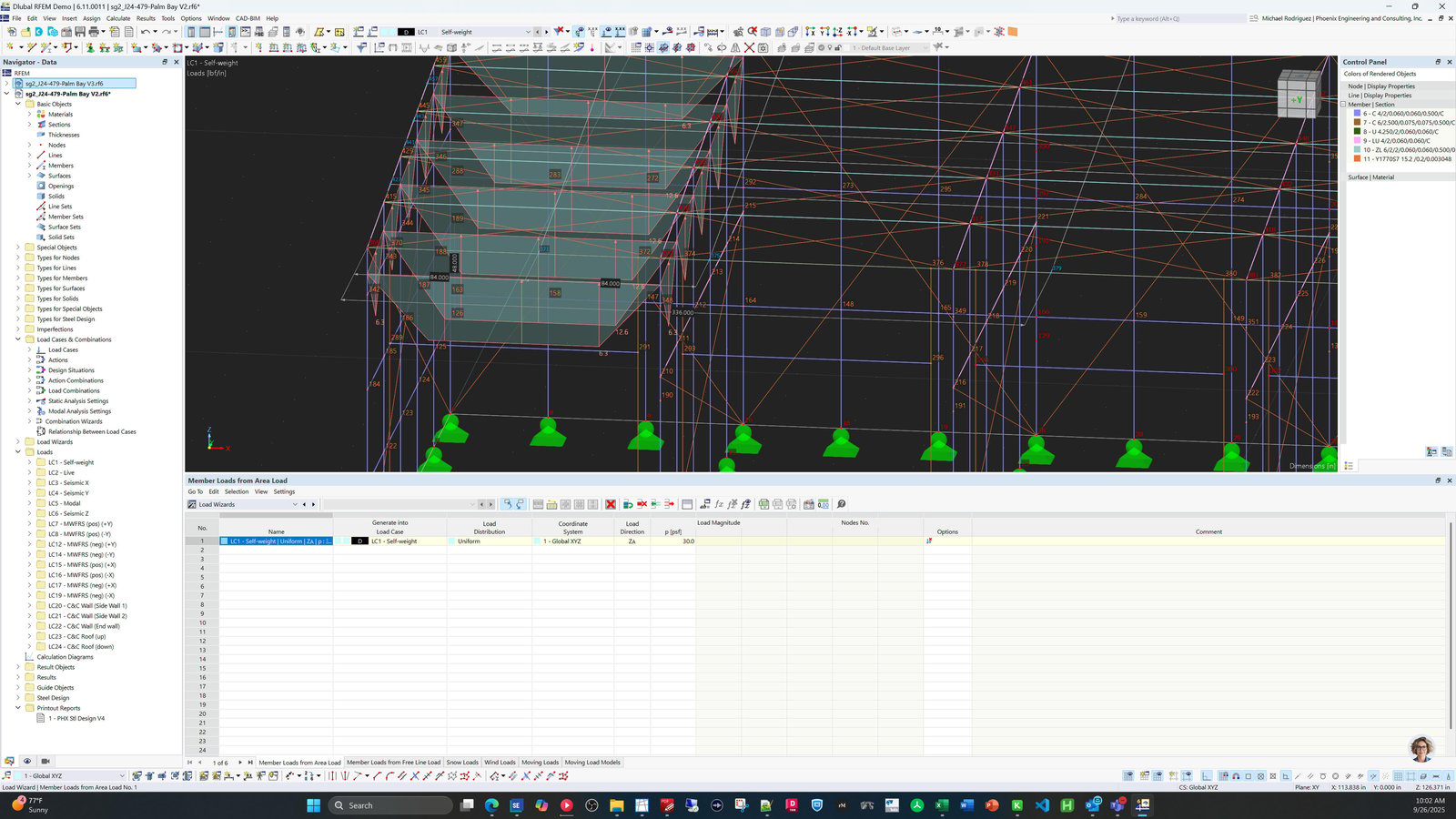Open the 1 - Global XYZ coordinate dropdown
Screen dimensions: 1456x819
[122, 776]
